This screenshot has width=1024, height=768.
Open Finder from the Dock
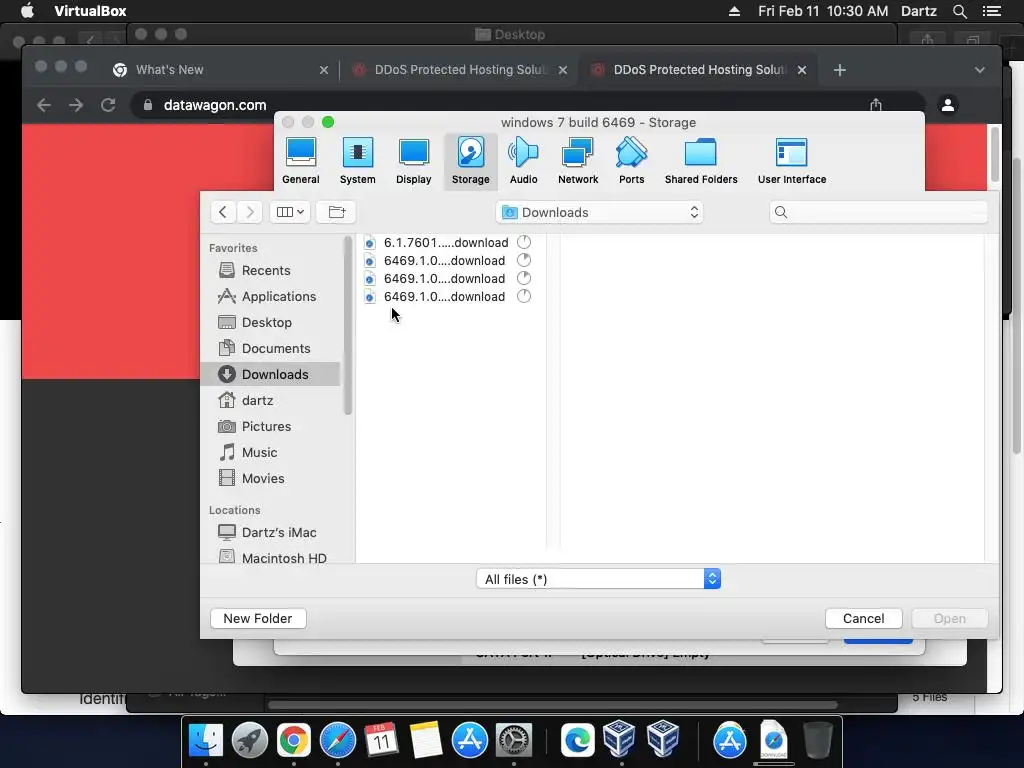[x=206, y=741]
